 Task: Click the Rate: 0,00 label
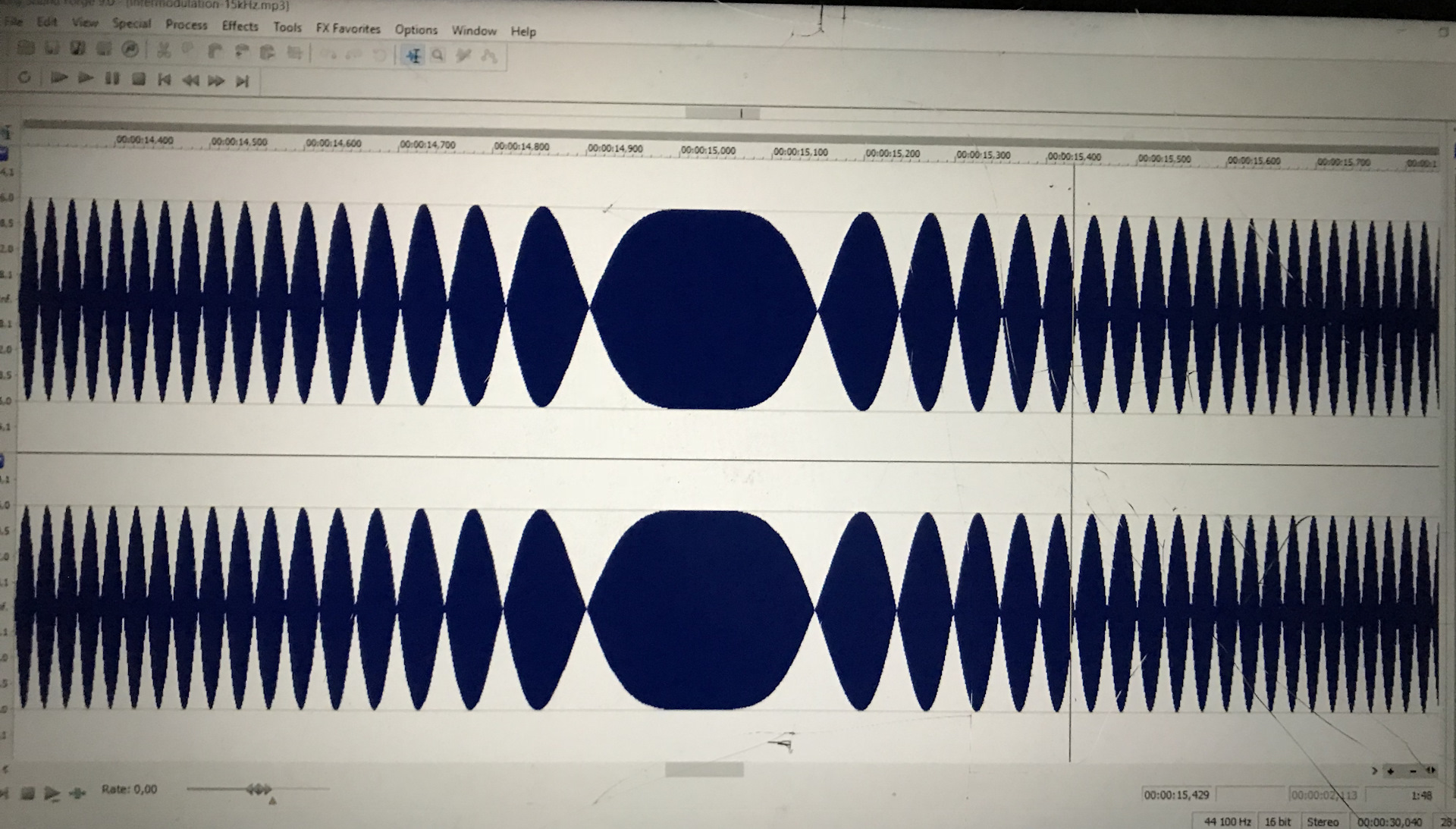(129, 790)
